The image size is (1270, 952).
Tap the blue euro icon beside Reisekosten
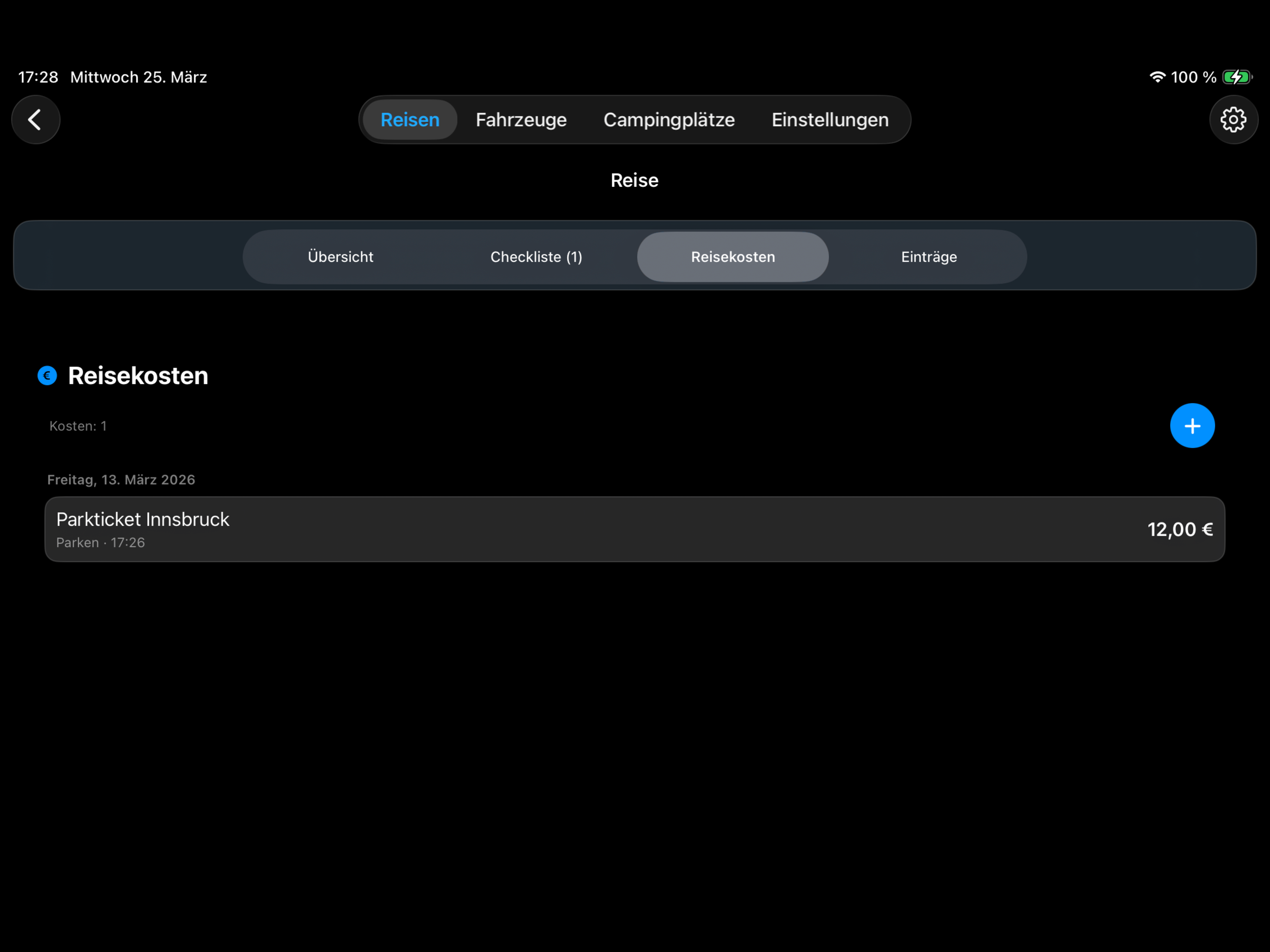47,376
